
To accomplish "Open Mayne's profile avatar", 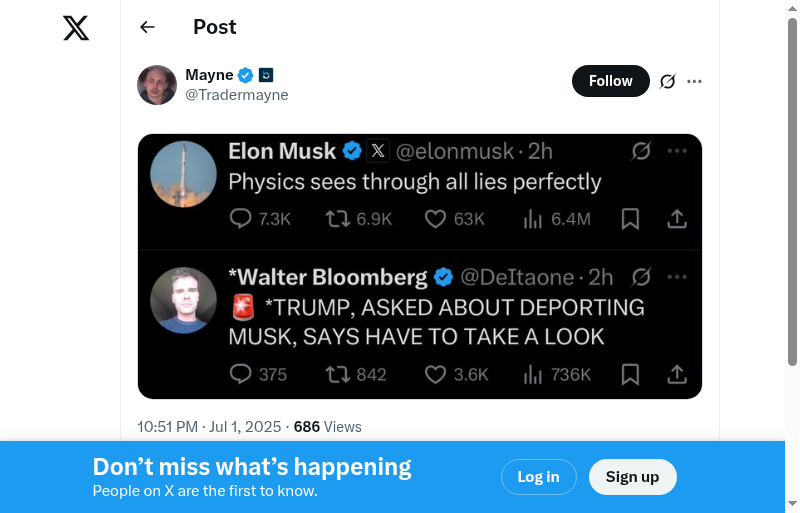I will tap(157, 85).
